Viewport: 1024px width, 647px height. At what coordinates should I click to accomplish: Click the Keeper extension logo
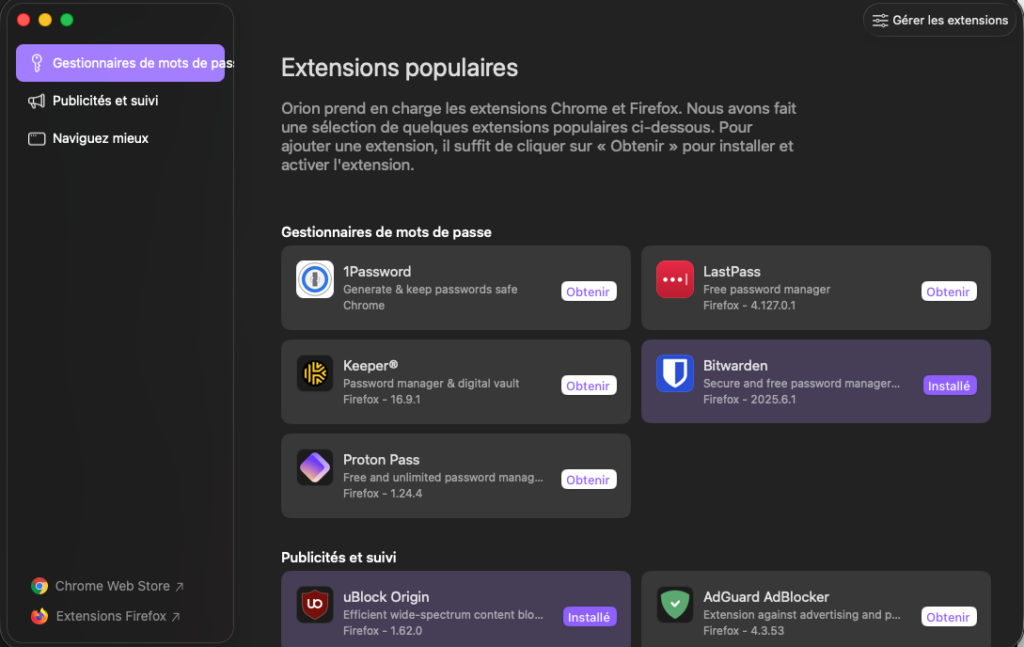[x=315, y=374]
